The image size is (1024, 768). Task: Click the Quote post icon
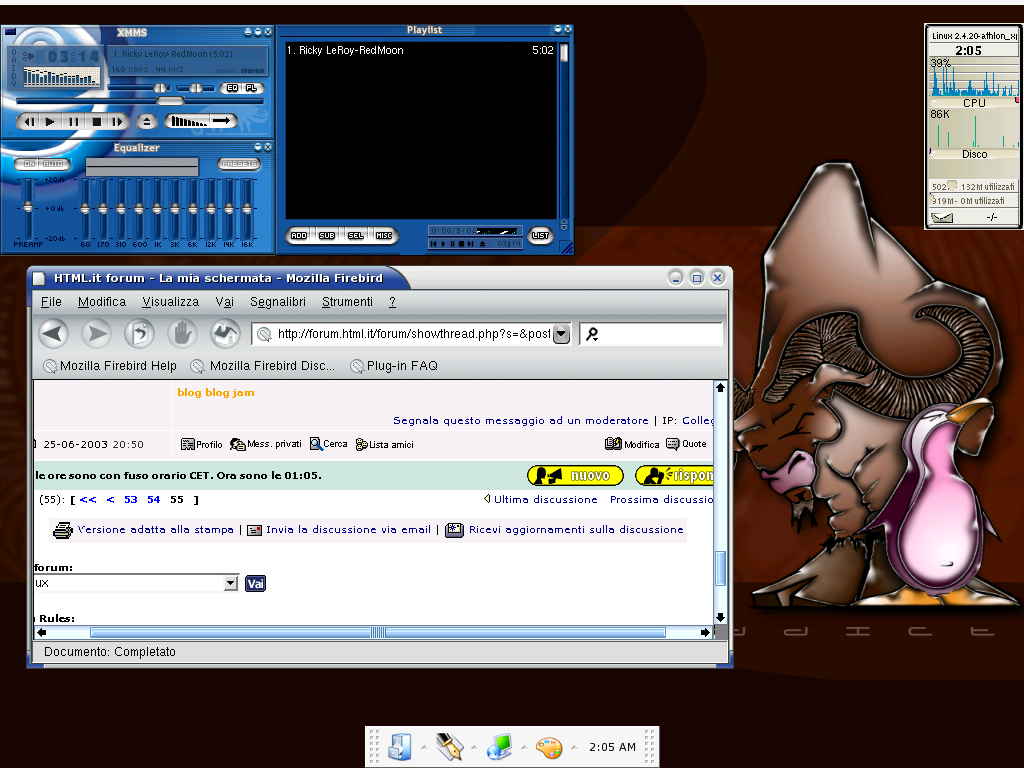(x=686, y=444)
